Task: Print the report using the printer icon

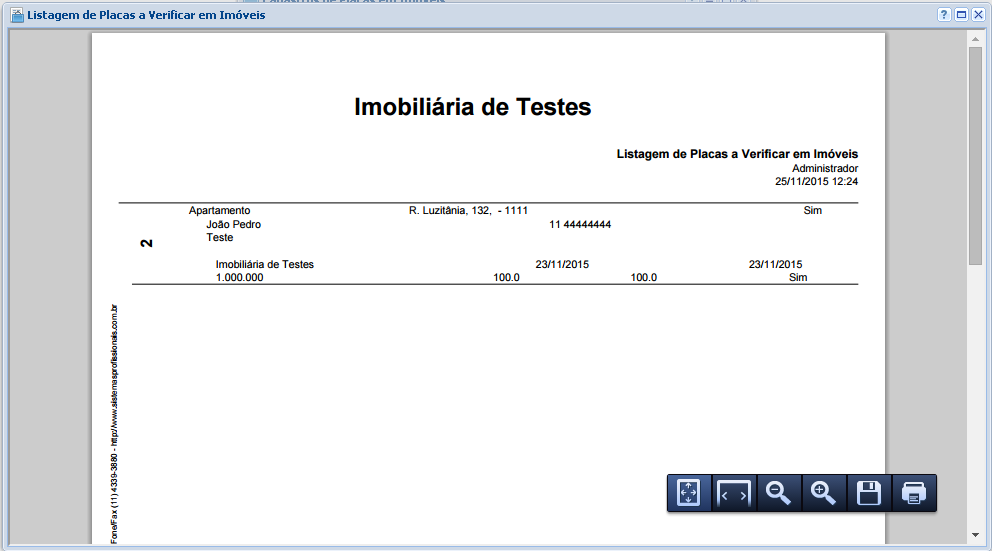Action: click(x=914, y=493)
